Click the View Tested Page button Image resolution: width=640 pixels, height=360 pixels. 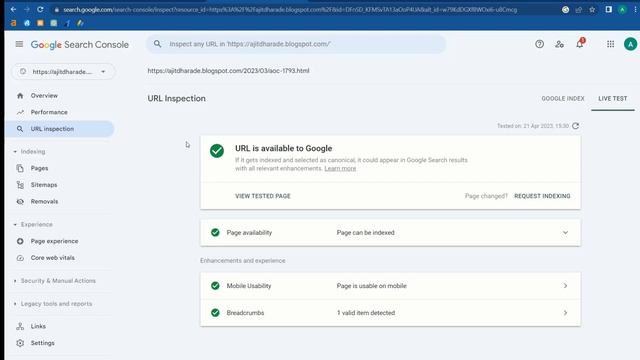[263, 196]
